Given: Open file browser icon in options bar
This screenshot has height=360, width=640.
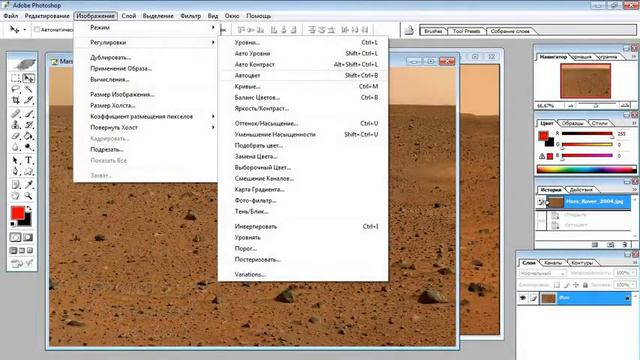Looking at the screenshot, I should point(409,31).
